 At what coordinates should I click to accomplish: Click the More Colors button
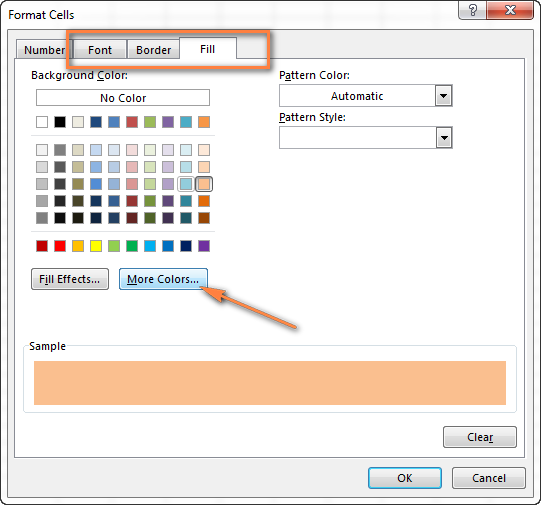[163, 279]
